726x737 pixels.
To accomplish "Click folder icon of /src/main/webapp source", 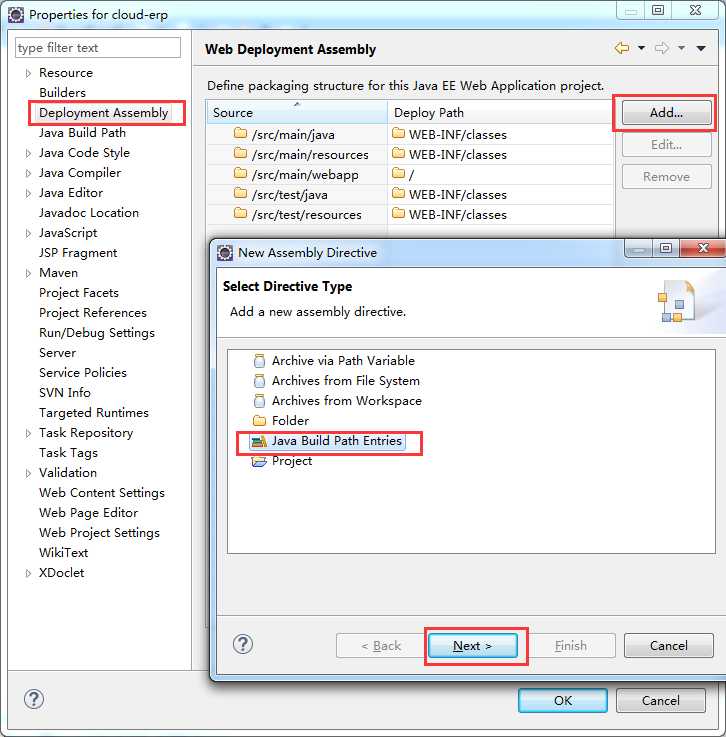I will pos(240,173).
